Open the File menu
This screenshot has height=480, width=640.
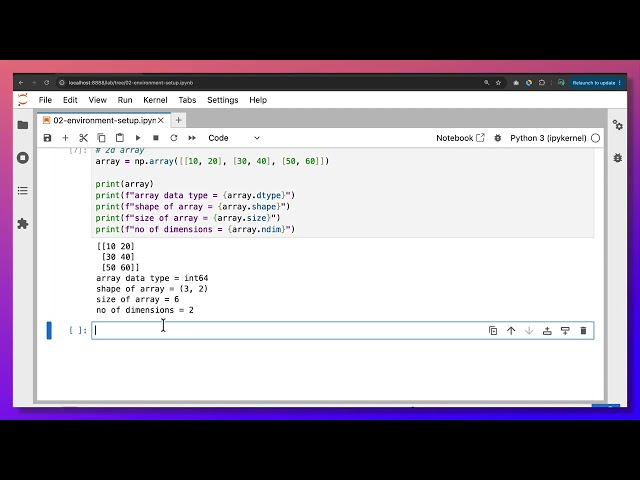pyautogui.click(x=45, y=100)
